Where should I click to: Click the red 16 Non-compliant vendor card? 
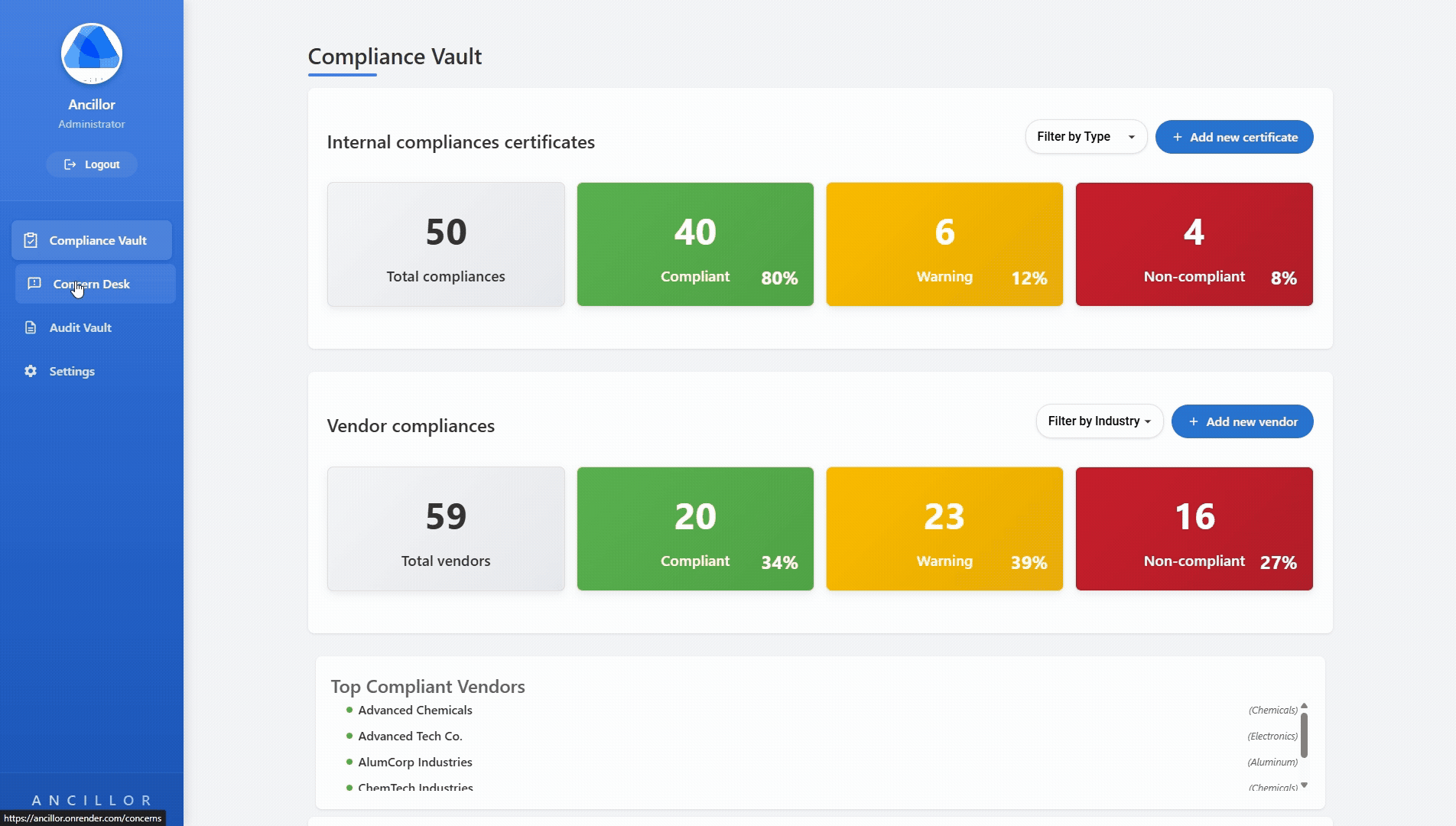[1194, 528]
